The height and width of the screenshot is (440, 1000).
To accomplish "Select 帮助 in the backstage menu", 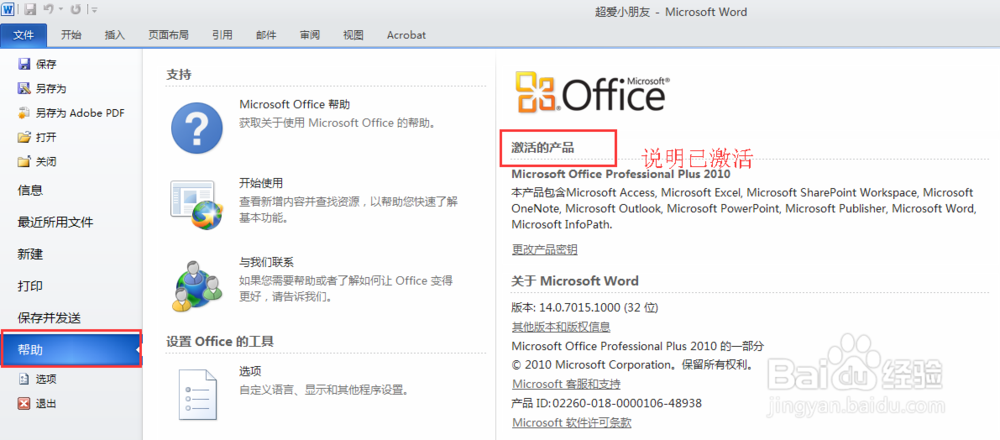I will [71, 349].
